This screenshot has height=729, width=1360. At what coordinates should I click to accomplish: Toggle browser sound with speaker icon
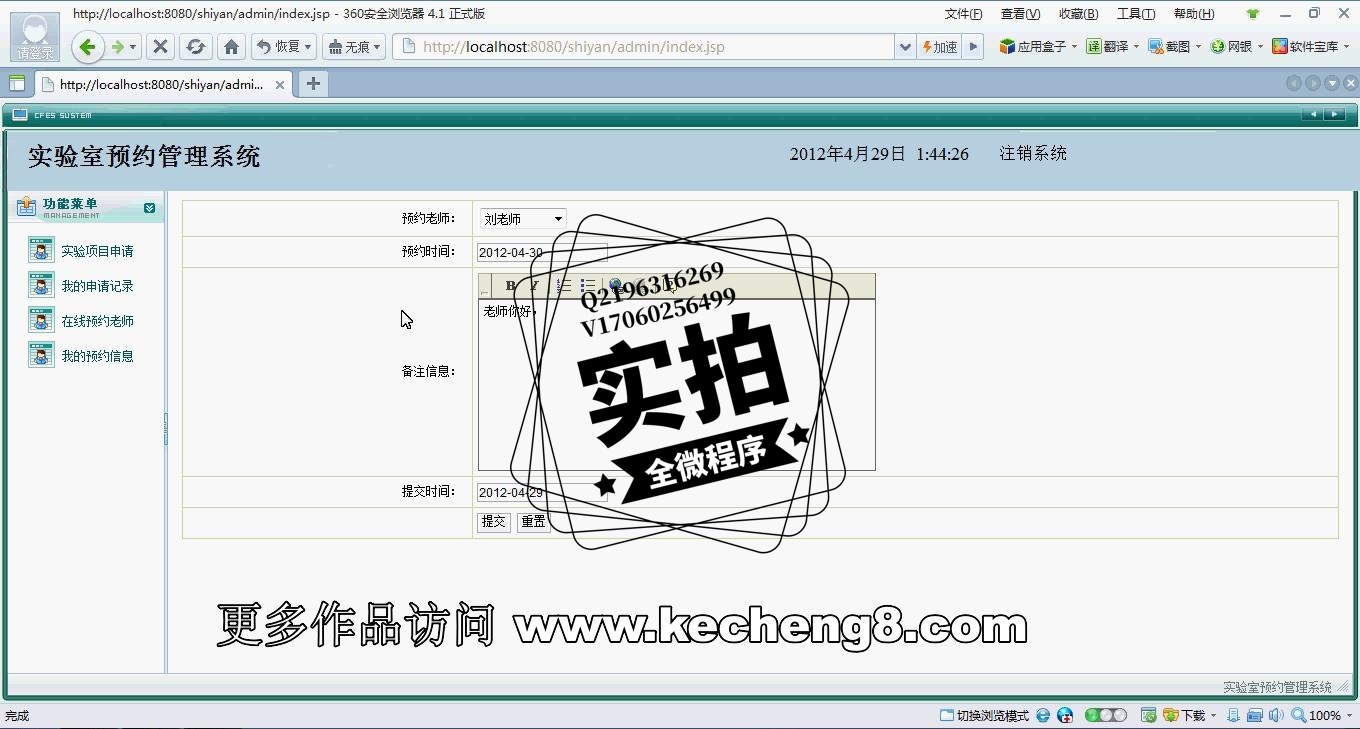point(1275,716)
